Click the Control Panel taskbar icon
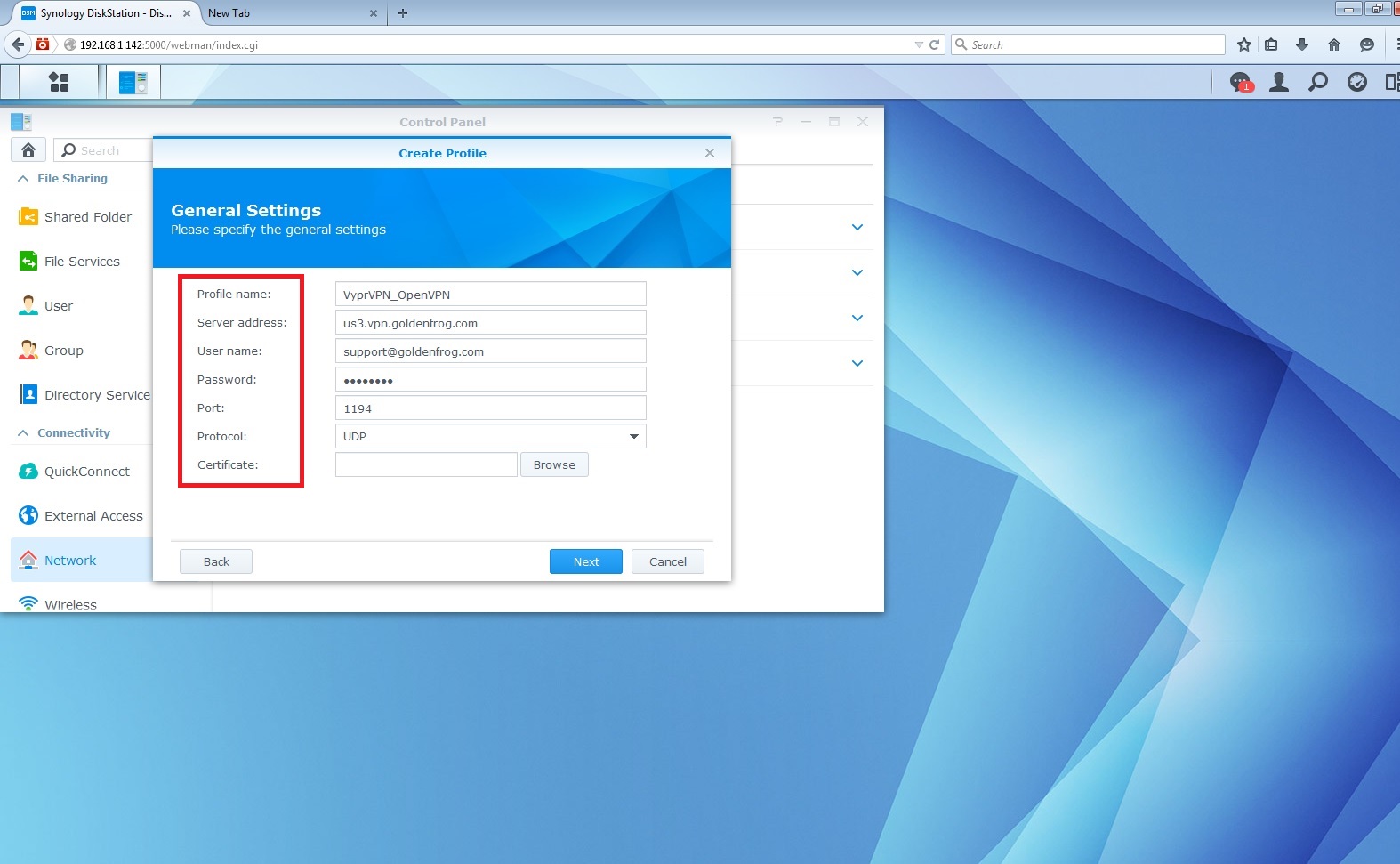The width and height of the screenshot is (1400, 864). 133,83
